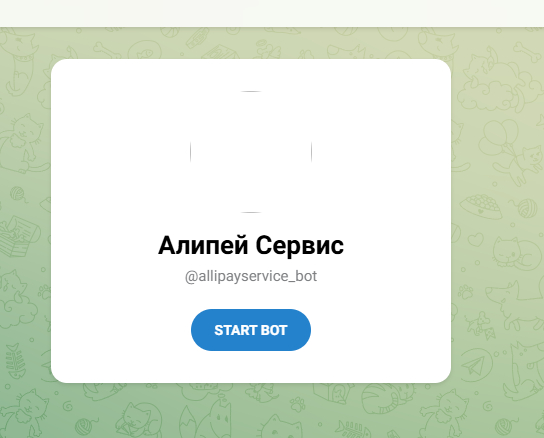Click the yarn ball doodle left of card
The image size is (544, 438).
tap(17, 193)
